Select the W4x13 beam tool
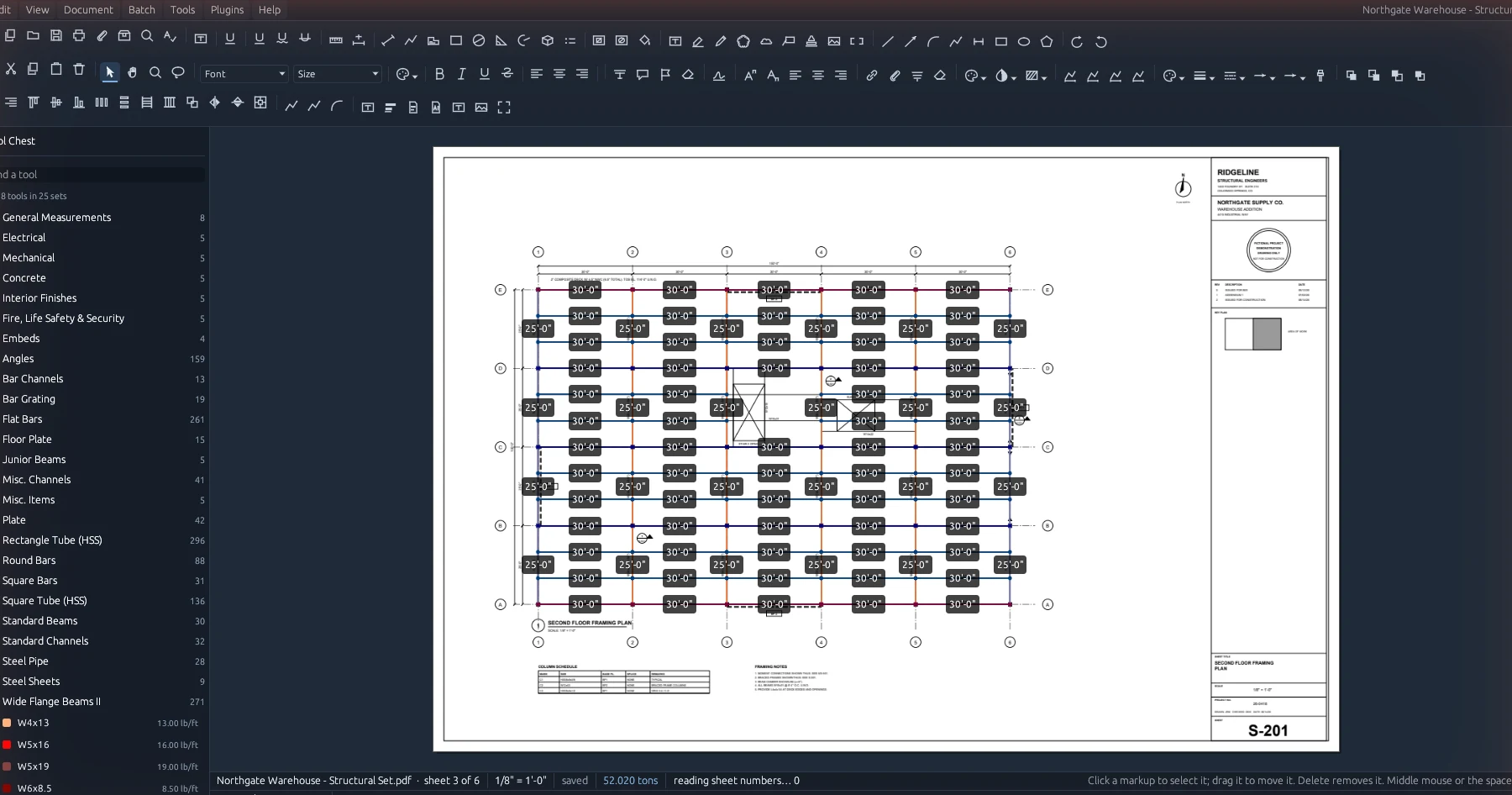The image size is (1512, 795). pyautogui.click(x=102, y=723)
